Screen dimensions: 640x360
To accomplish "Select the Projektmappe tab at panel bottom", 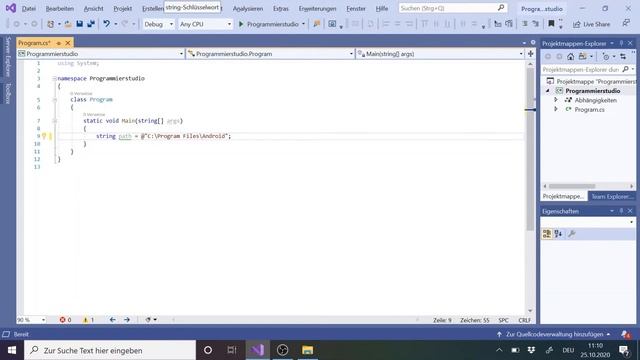I will click(563, 197).
